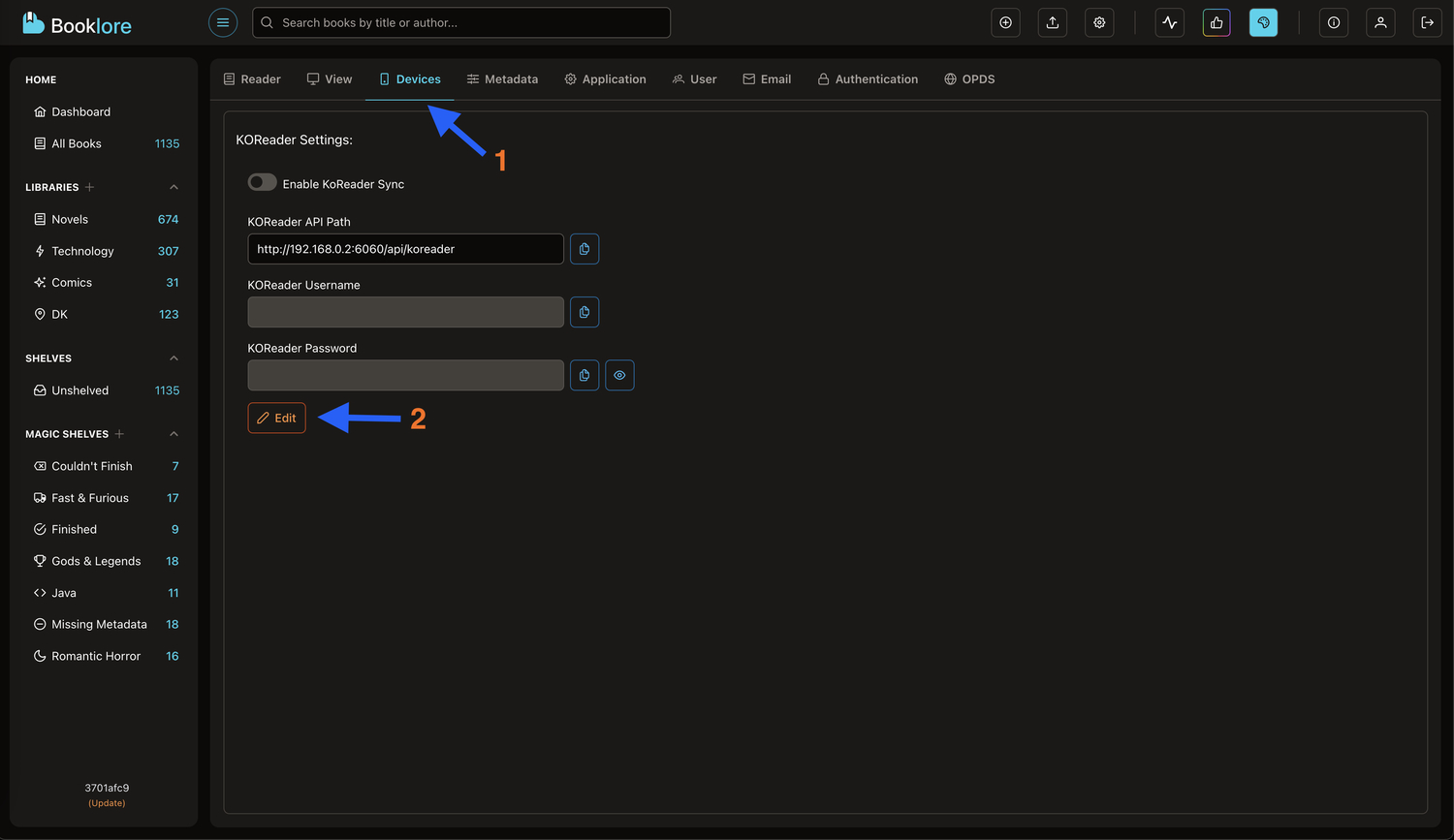Switch to the Metadata tab
The width and height of the screenshot is (1454, 840).
tap(502, 78)
